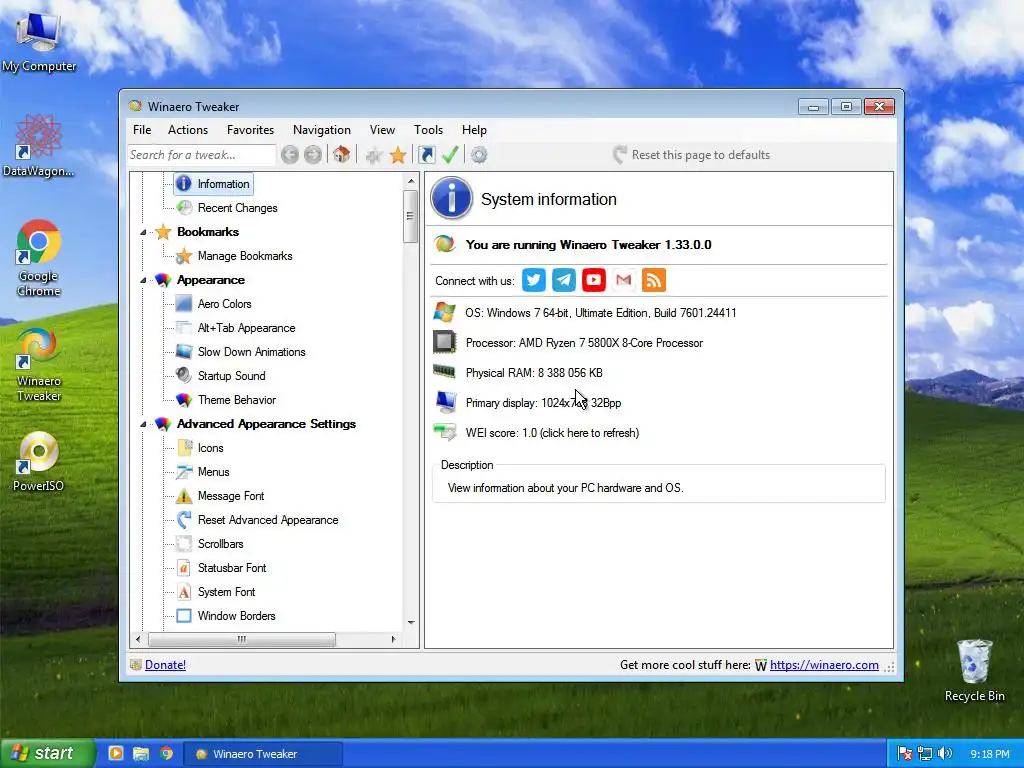Click the Windows start button
The width and height of the screenshot is (1024, 768).
point(47,754)
